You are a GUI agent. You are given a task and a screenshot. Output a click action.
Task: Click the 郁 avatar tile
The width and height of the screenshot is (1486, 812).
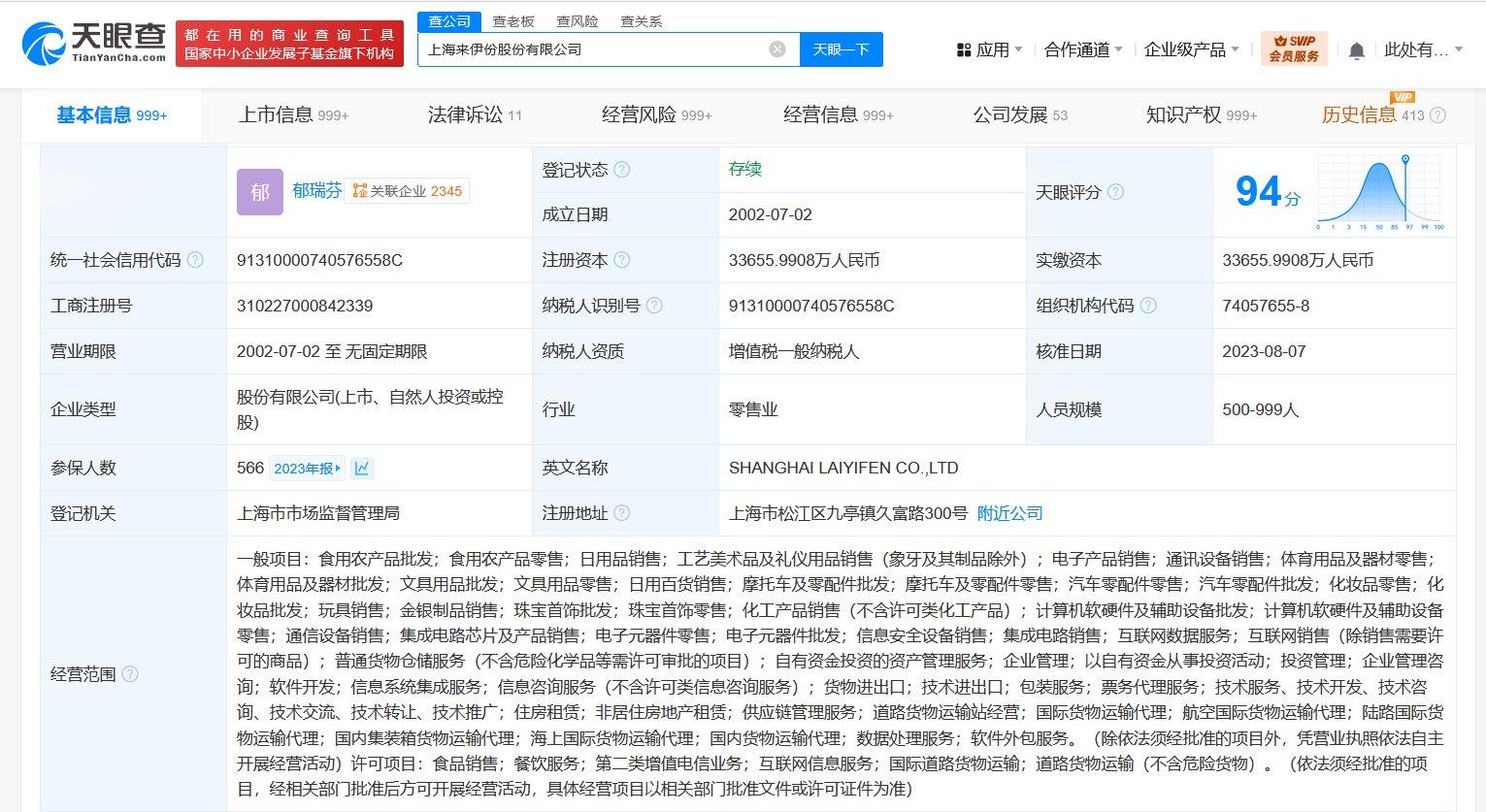coord(260,191)
